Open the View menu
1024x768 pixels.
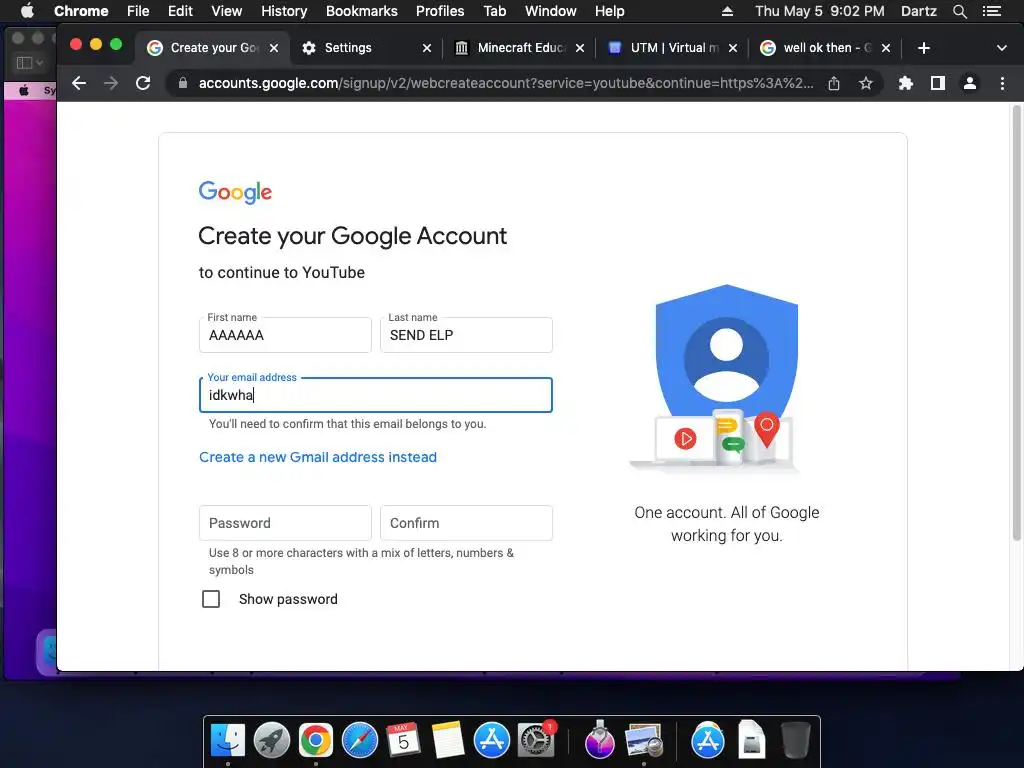click(227, 11)
